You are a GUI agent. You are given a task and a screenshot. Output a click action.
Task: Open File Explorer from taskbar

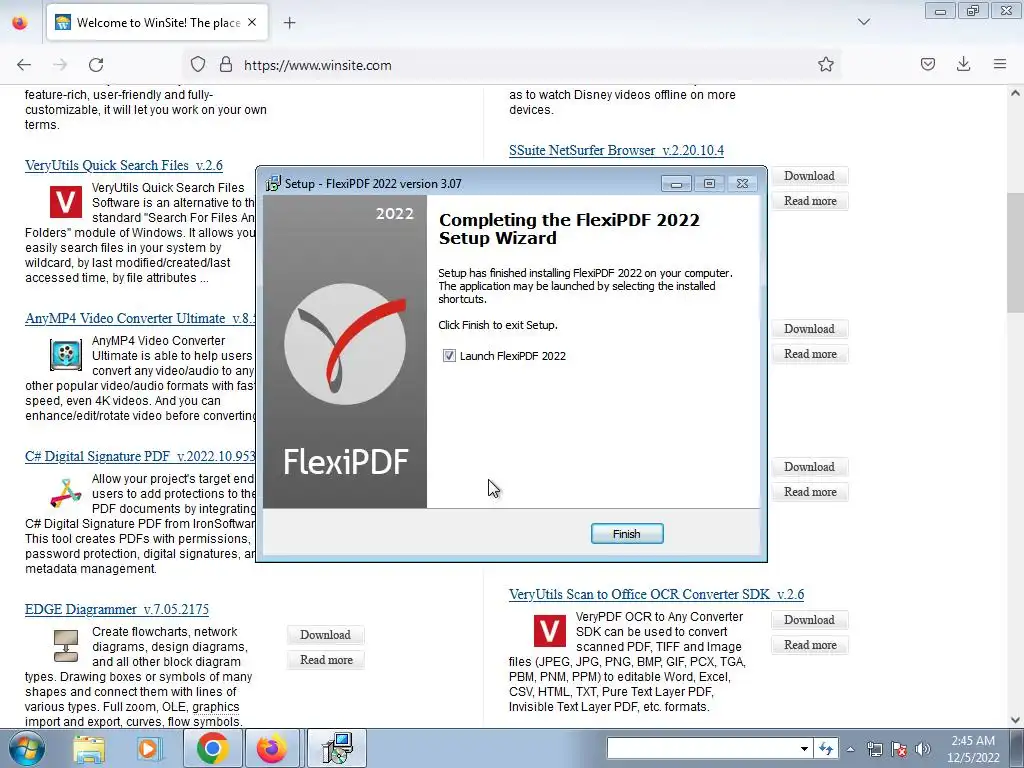click(x=89, y=748)
